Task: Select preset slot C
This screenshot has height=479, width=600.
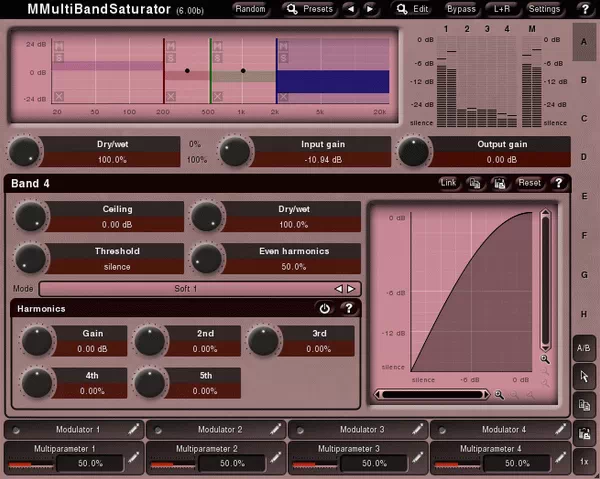Action: click(584, 119)
